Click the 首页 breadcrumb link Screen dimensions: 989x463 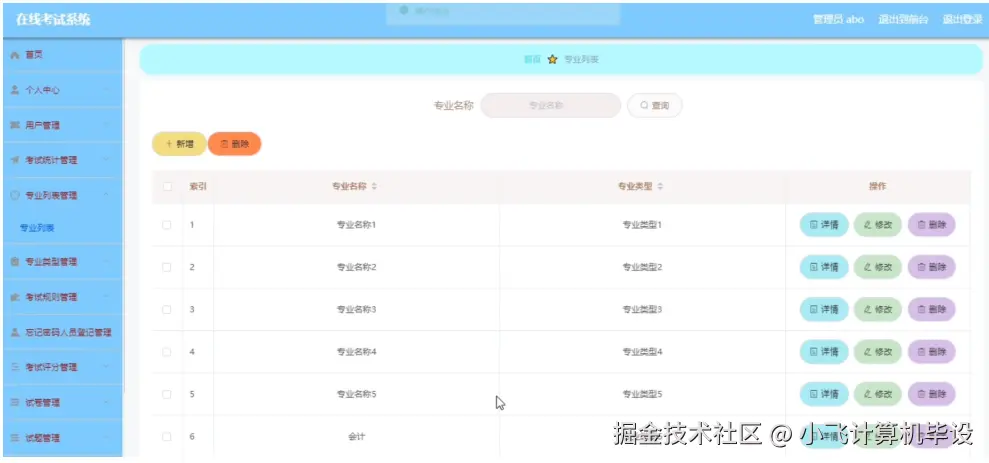click(532, 59)
